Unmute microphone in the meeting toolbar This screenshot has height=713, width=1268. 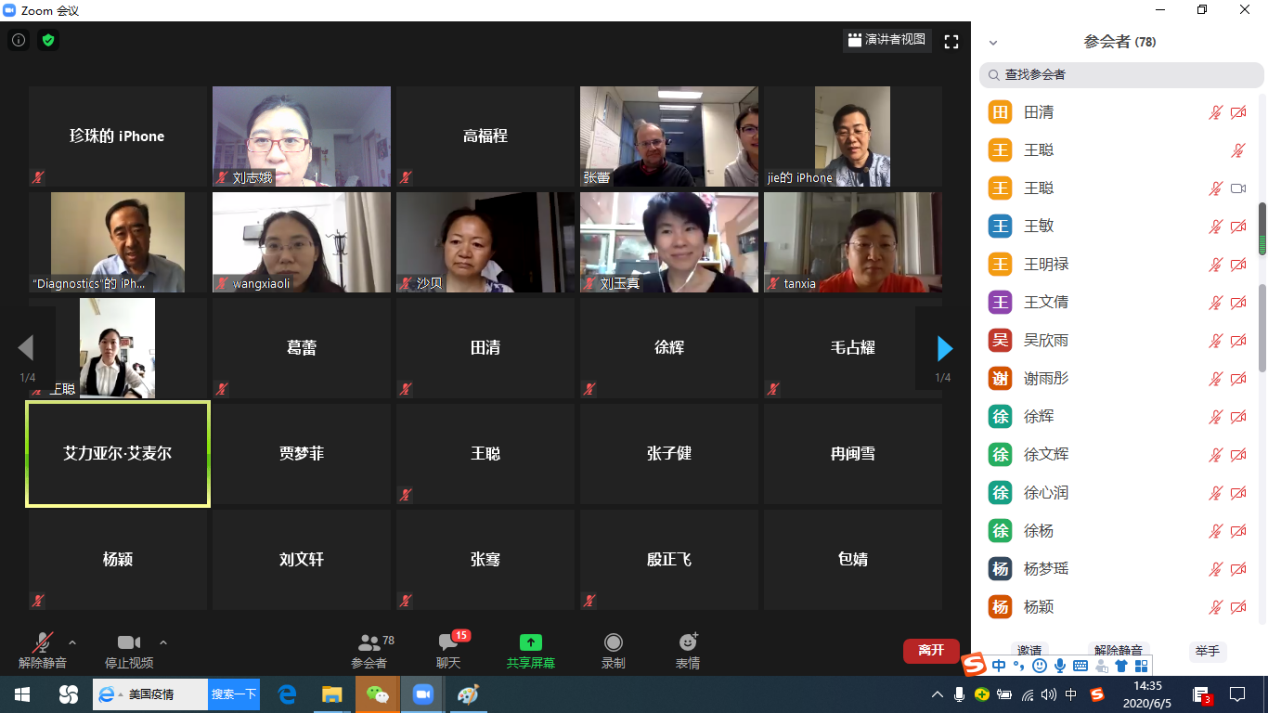pos(43,650)
